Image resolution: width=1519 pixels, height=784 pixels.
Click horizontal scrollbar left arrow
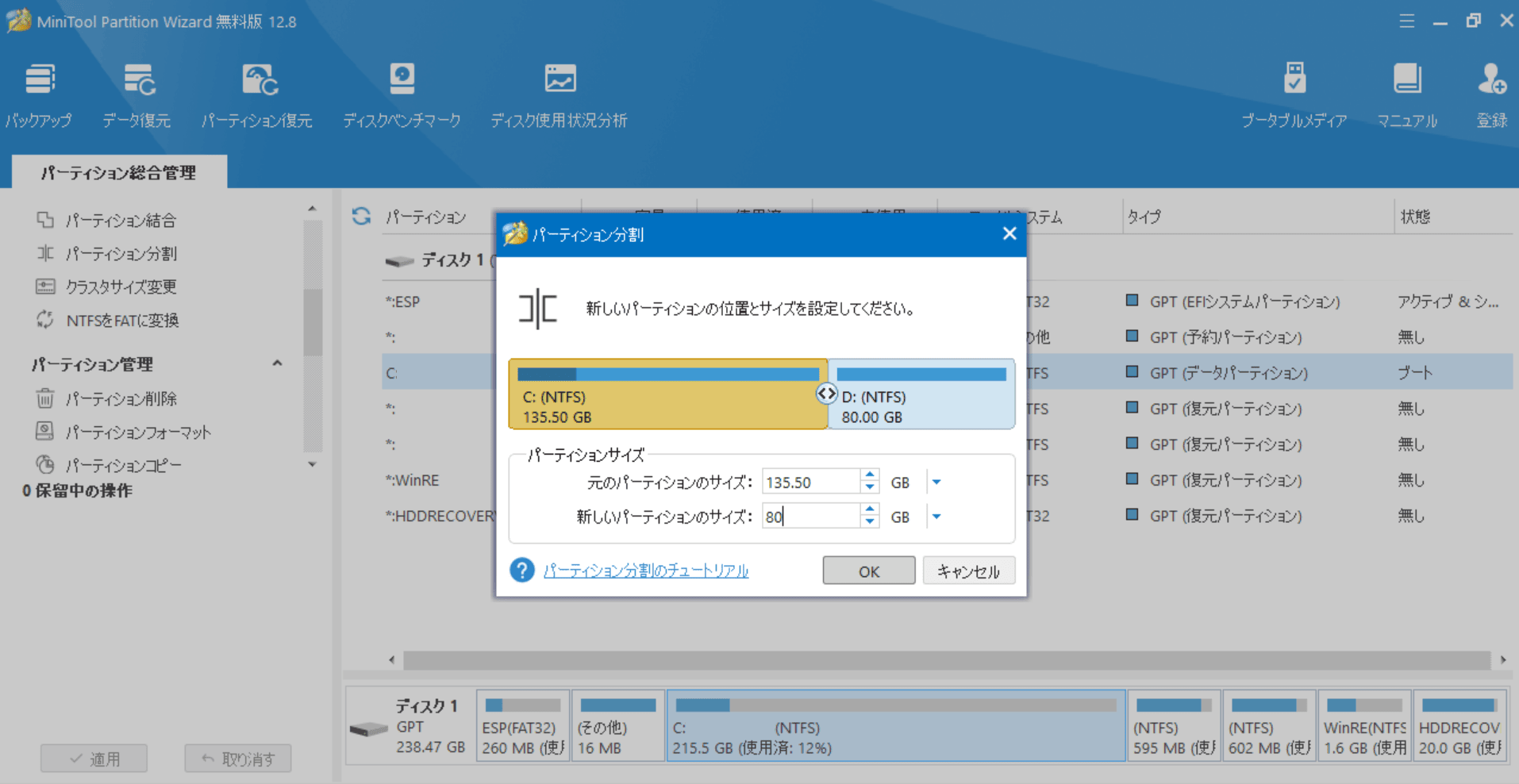point(391,660)
